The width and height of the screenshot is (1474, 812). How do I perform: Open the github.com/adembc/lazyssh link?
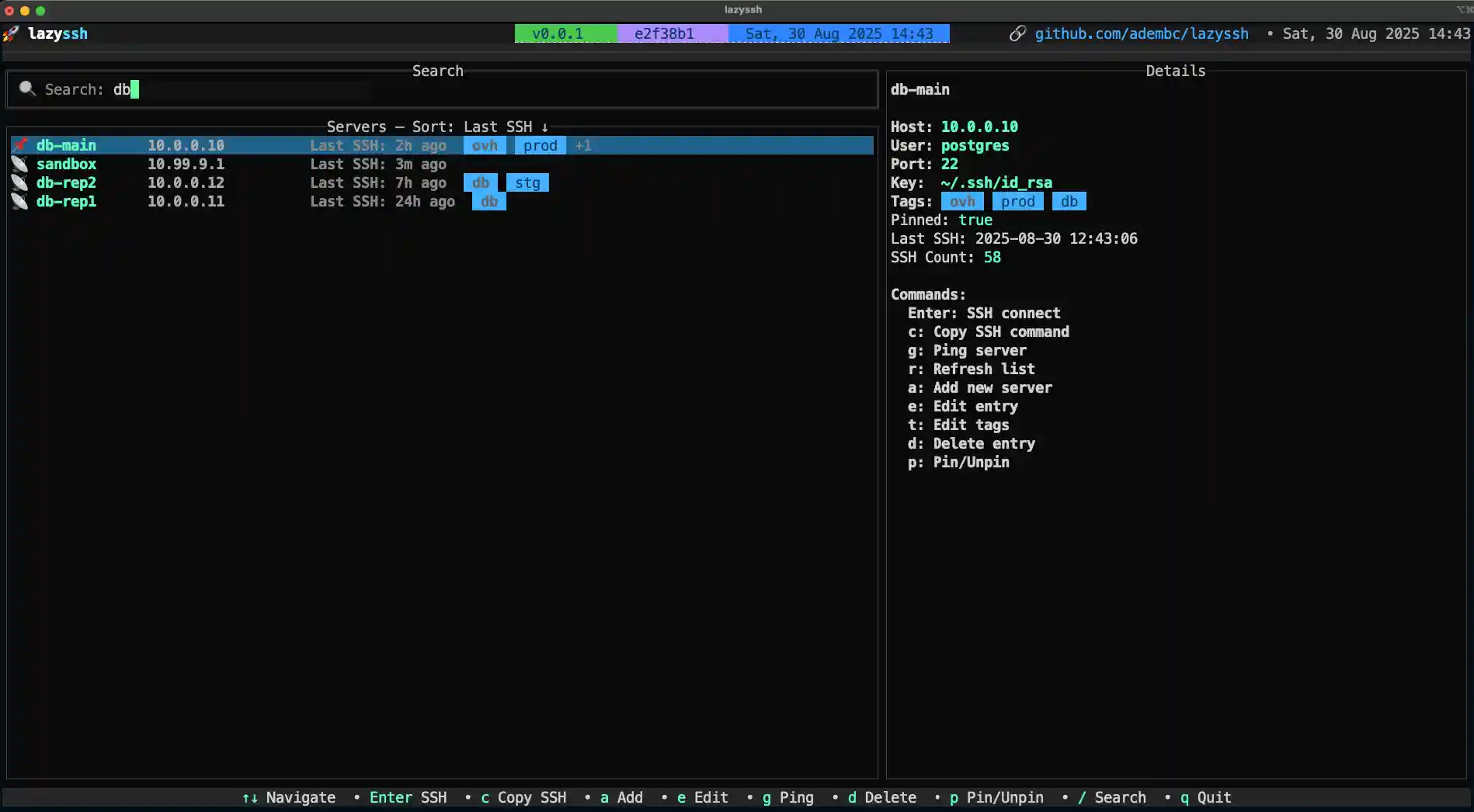pos(1141,34)
